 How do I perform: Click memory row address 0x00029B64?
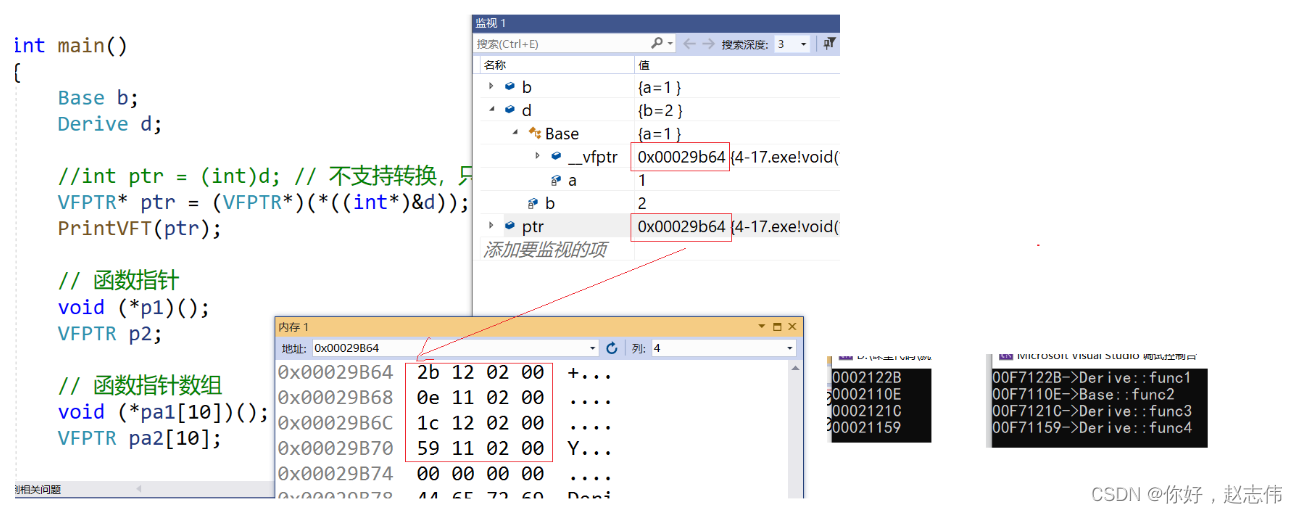click(336, 373)
